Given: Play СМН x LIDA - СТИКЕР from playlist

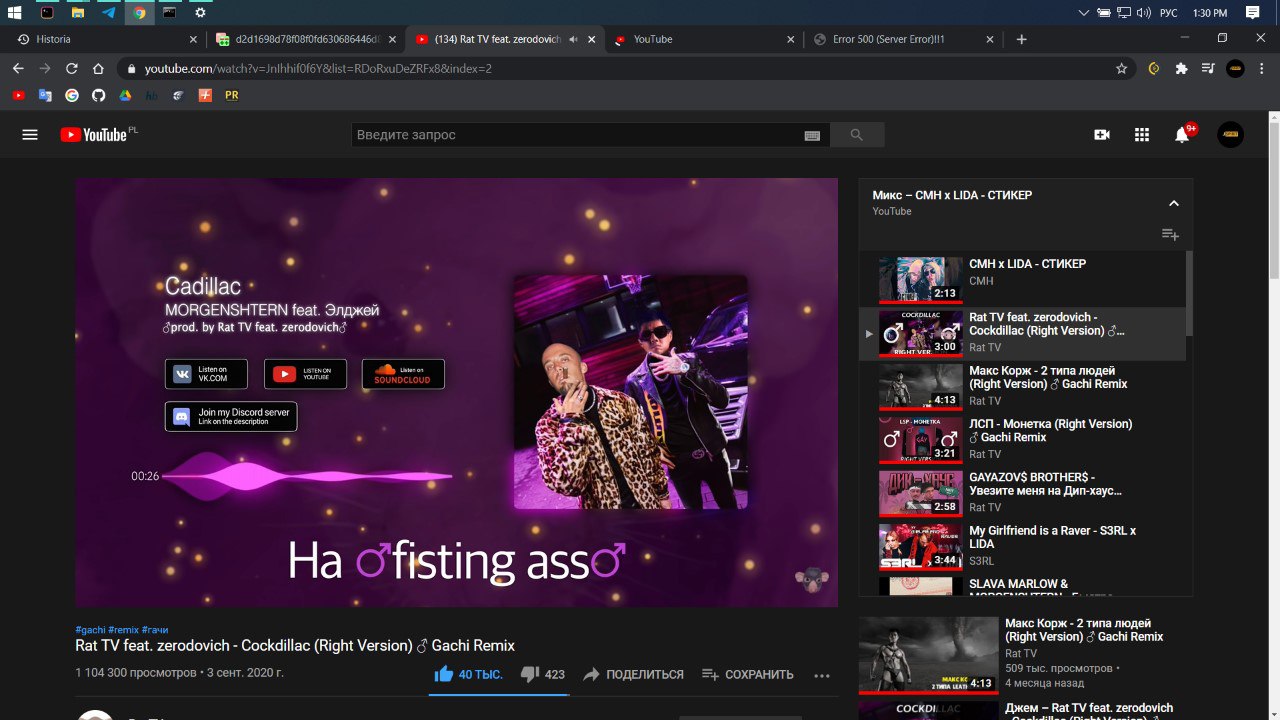Looking at the screenshot, I should point(1022,280).
